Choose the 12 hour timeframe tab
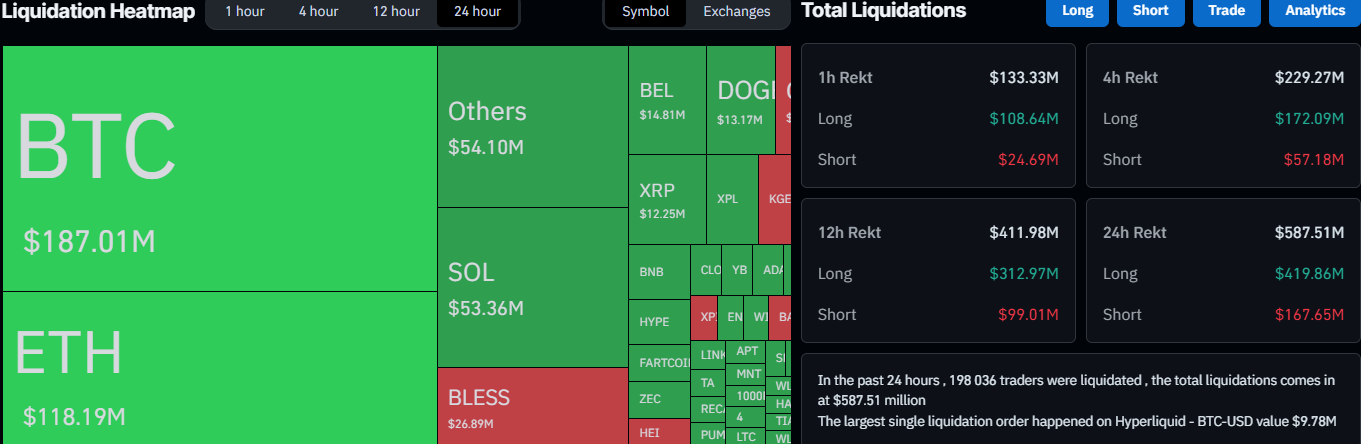The height and width of the screenshot is (444, 1361). [x=396, y=12]
